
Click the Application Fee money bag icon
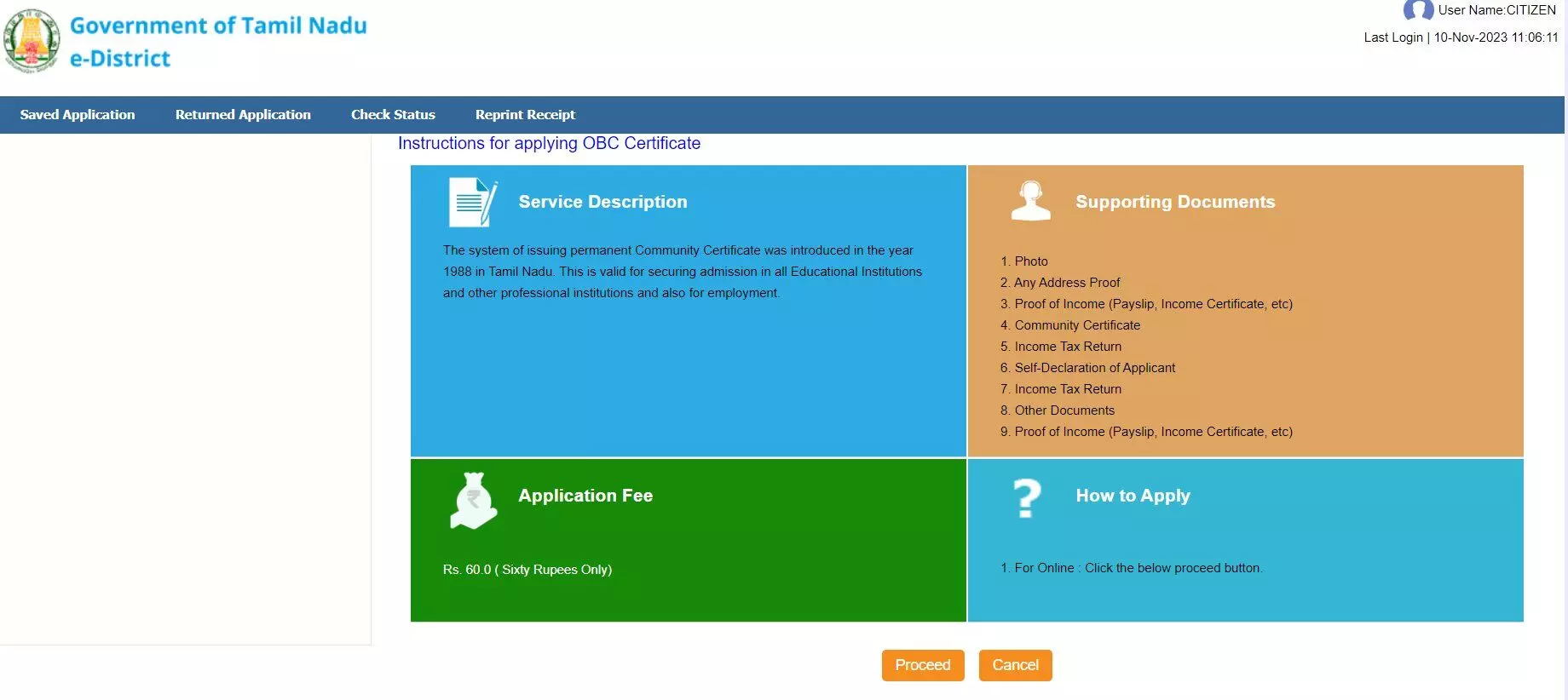click(x=473, y=501)
